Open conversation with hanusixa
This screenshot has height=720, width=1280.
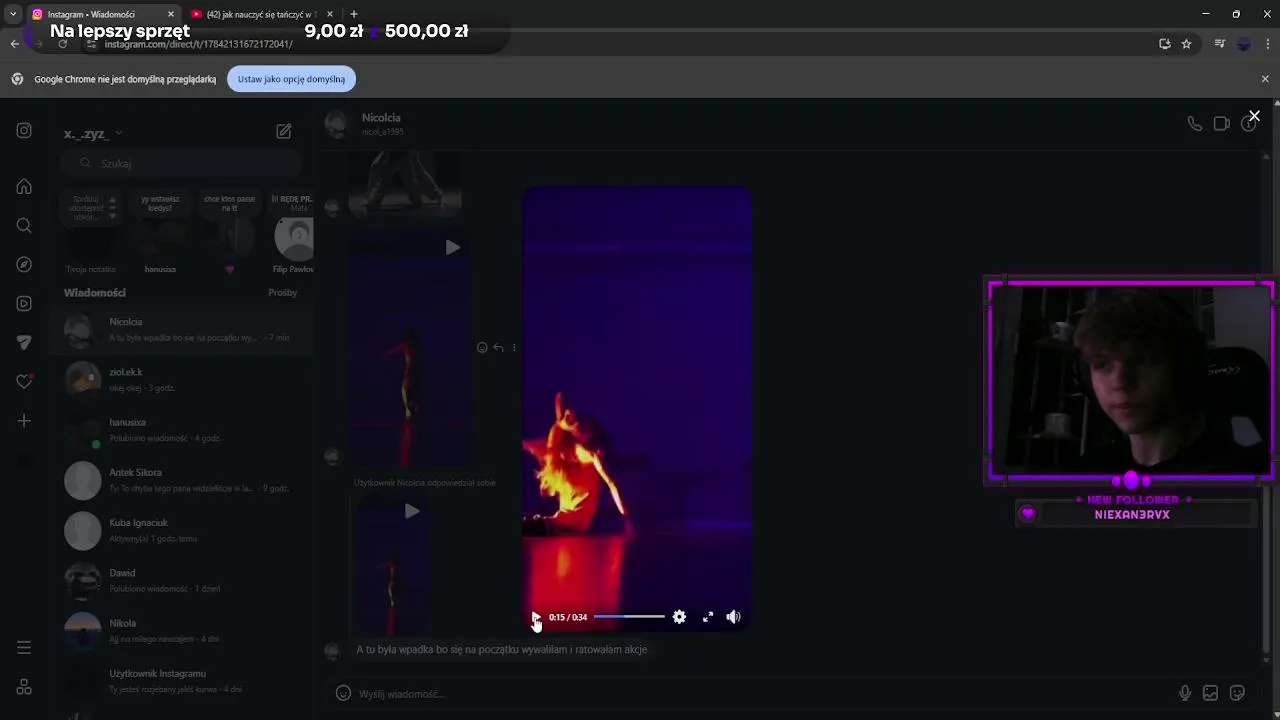(183, 430)
